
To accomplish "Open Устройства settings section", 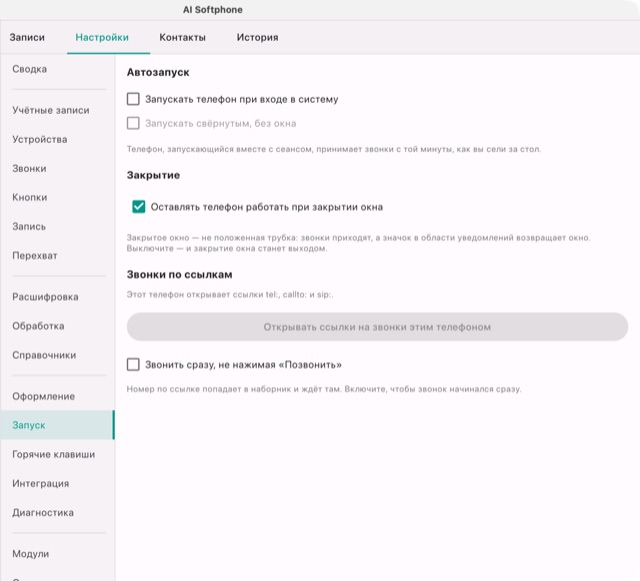I will 58,139.
